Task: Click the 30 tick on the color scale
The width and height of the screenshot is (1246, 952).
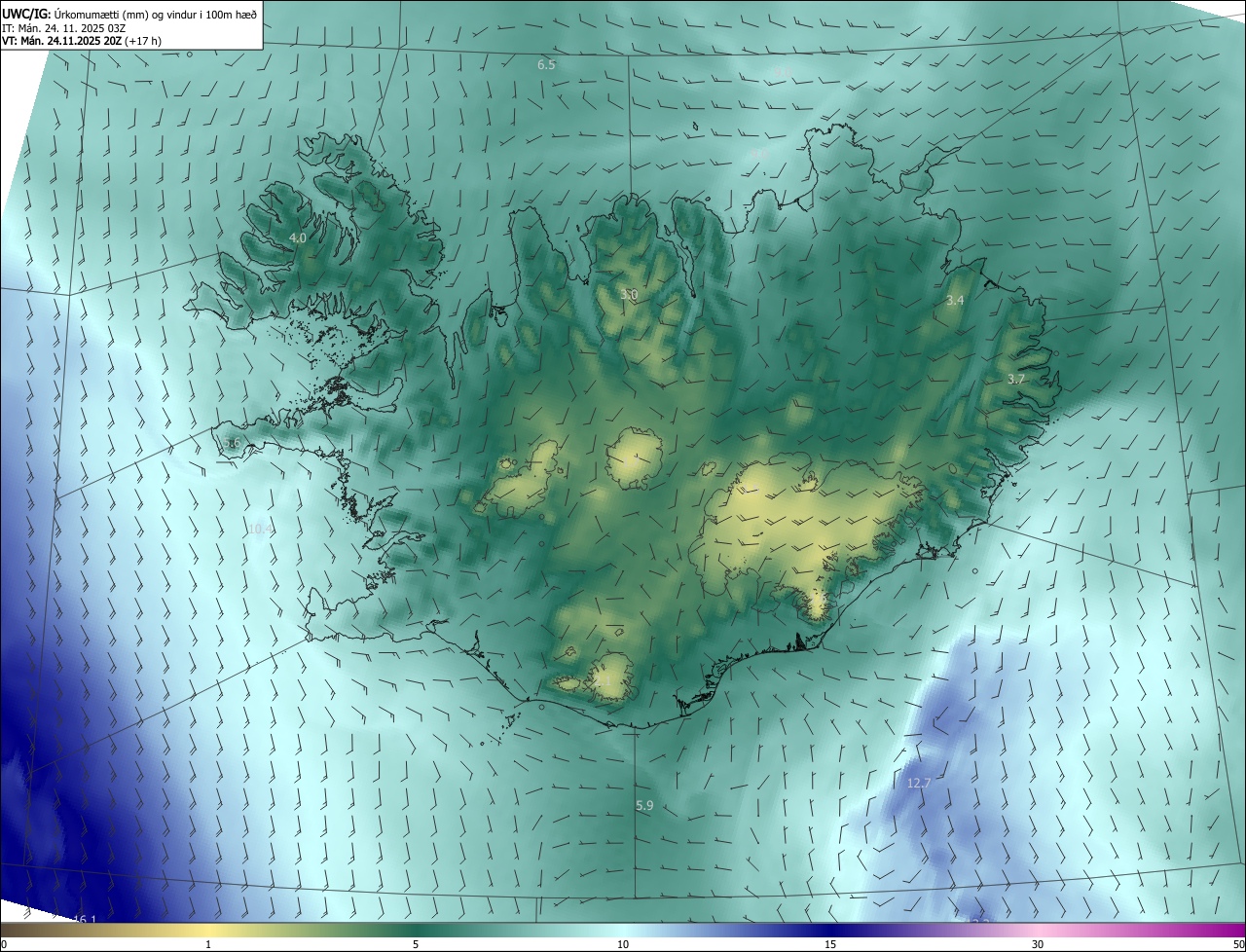Action: pos(1038,944)
